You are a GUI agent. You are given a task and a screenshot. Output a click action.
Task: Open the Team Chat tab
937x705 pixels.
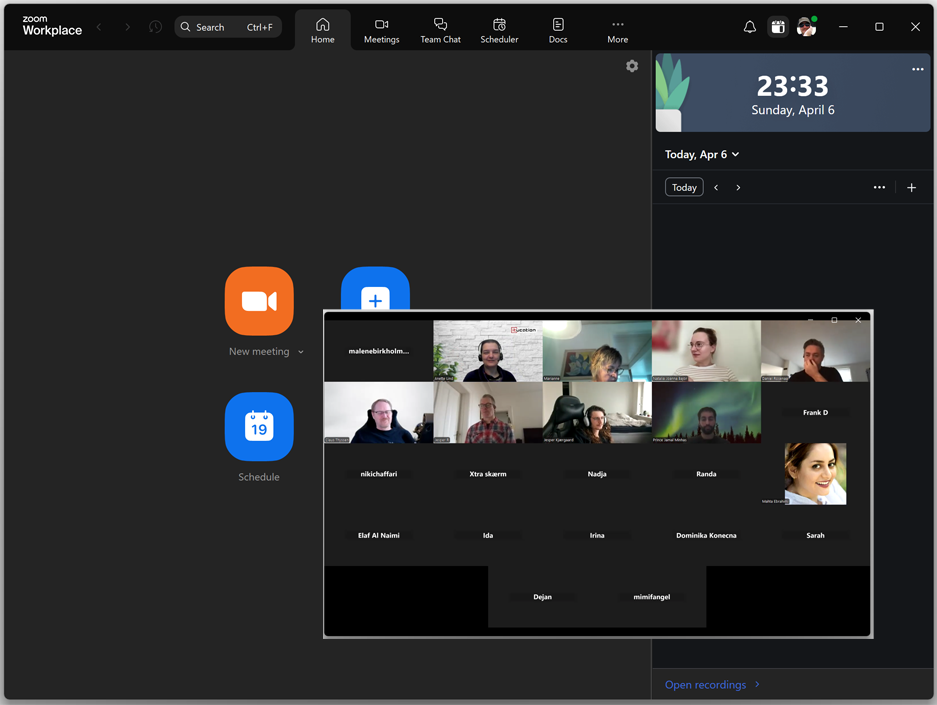(440, 30)
